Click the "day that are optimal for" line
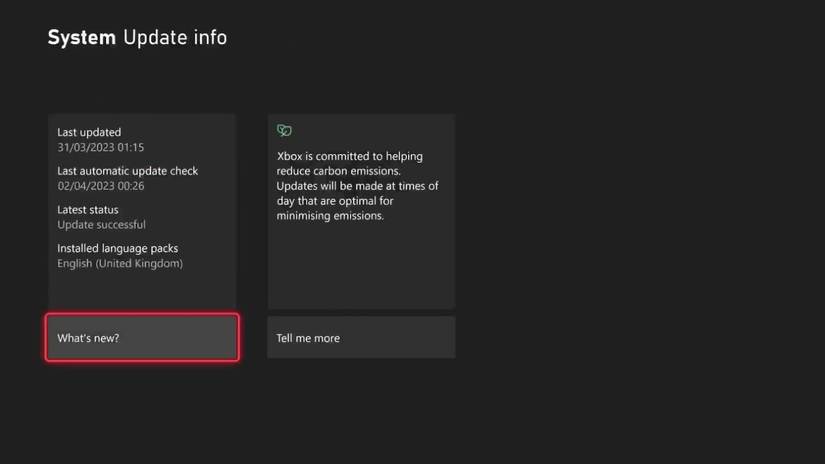The image size is (825, 464). tap(337, 201)
